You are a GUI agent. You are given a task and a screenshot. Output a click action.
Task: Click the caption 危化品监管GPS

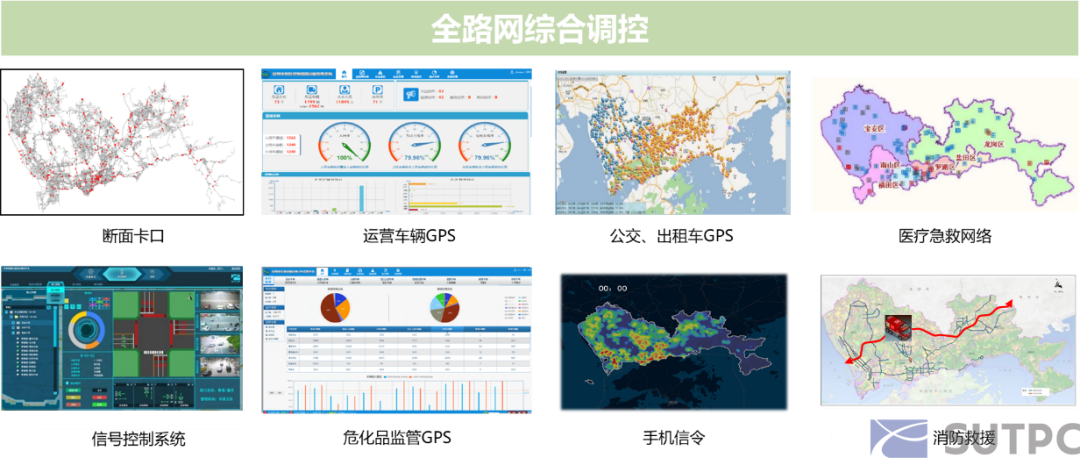(397, 437)
